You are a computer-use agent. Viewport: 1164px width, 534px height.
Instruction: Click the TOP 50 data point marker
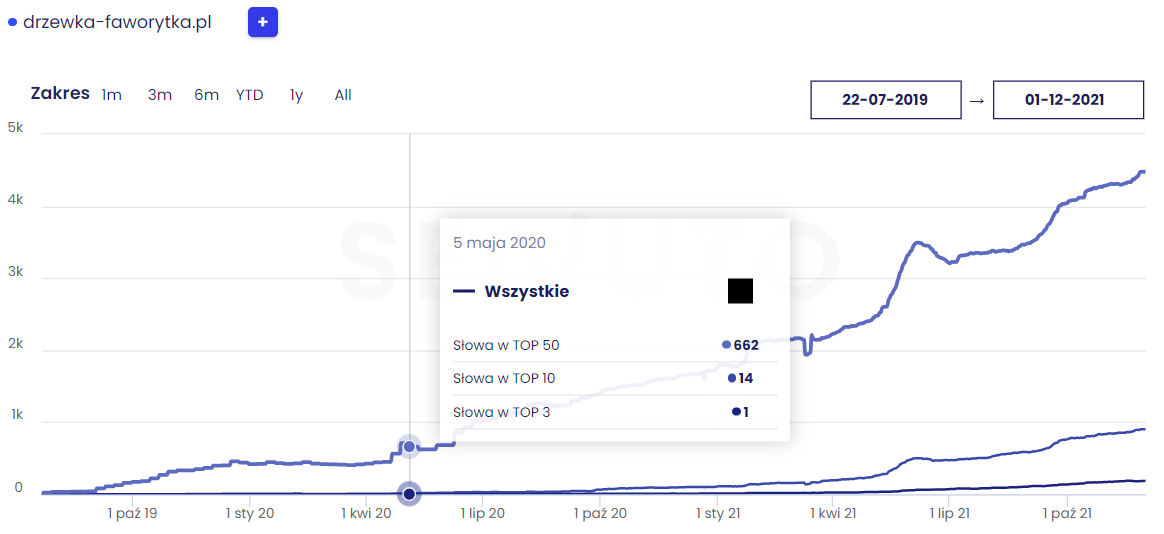(408, 446)
